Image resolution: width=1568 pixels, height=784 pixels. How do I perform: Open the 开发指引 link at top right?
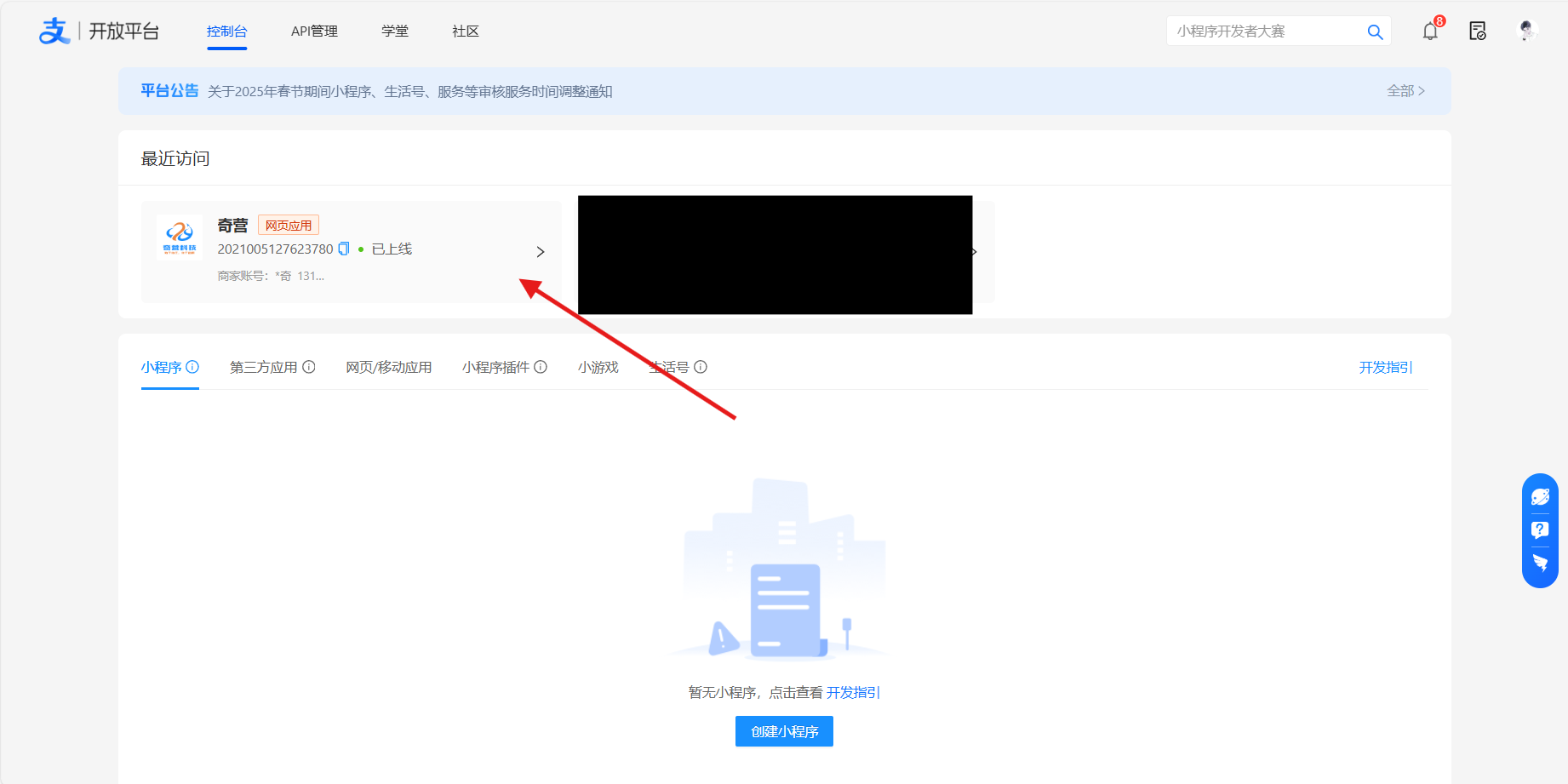pos(1385,367)
